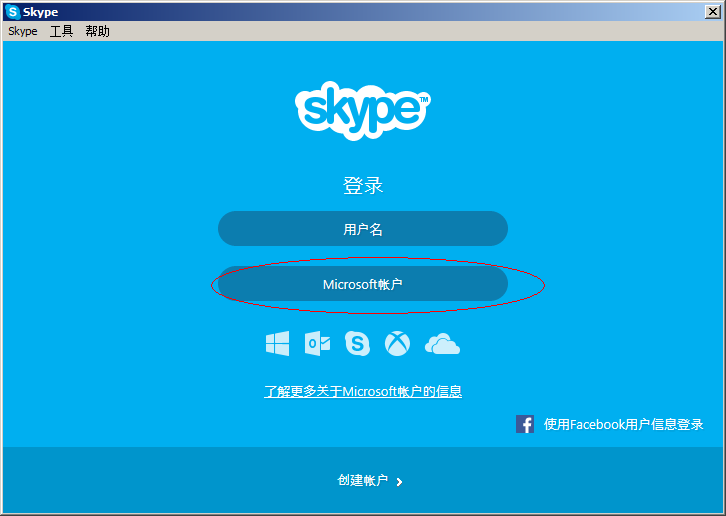Viewport: 726px width, 516px height.
Task: Click 创建帐户 to create an account
Action: point(363,480)
